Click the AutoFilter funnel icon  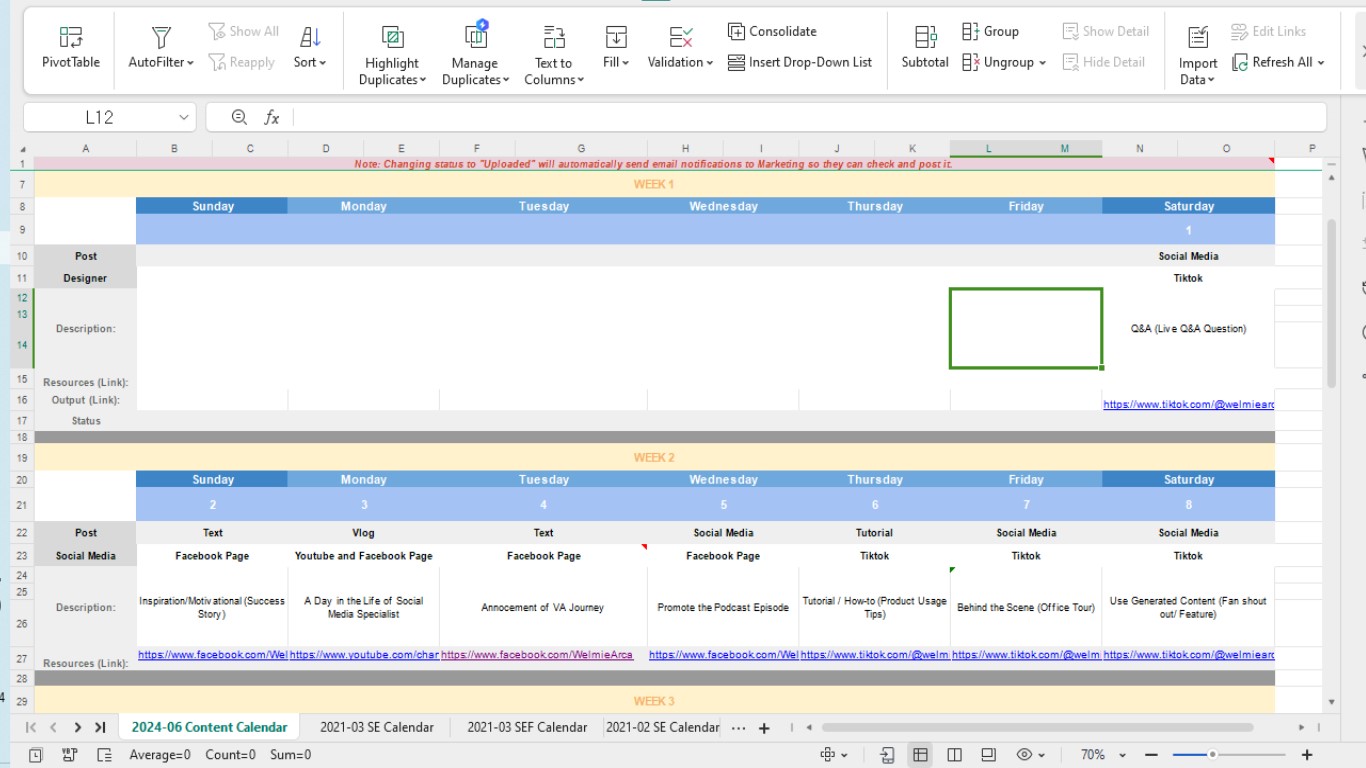(x=161, y=38)
